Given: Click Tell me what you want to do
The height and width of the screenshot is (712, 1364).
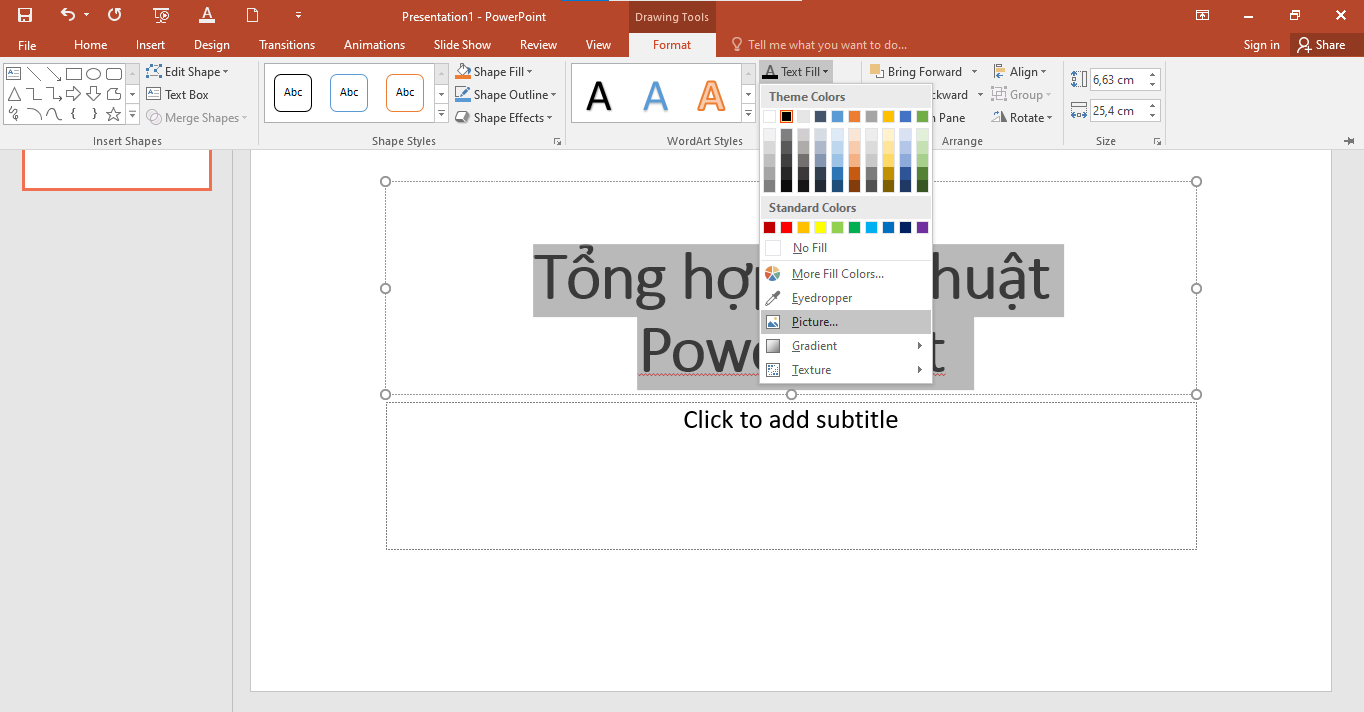Looking at the screenshot, I should coord(820,45).
